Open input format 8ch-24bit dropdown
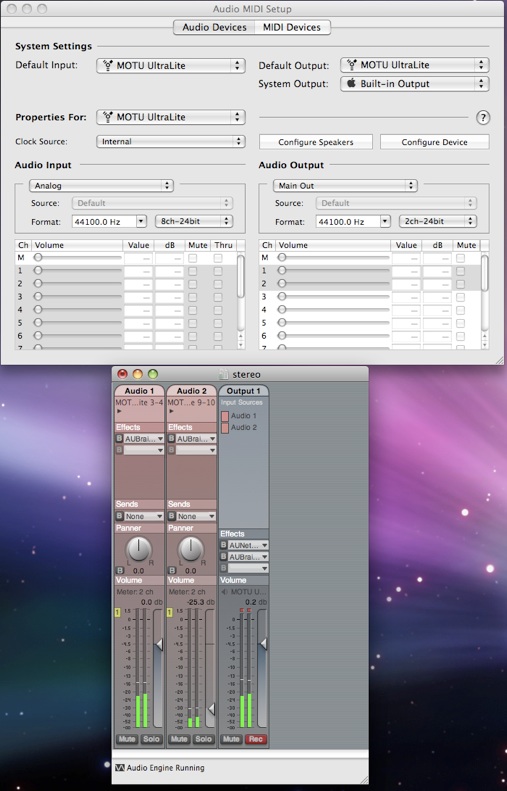The image size is (507, 791). click(x=194, y=221)
